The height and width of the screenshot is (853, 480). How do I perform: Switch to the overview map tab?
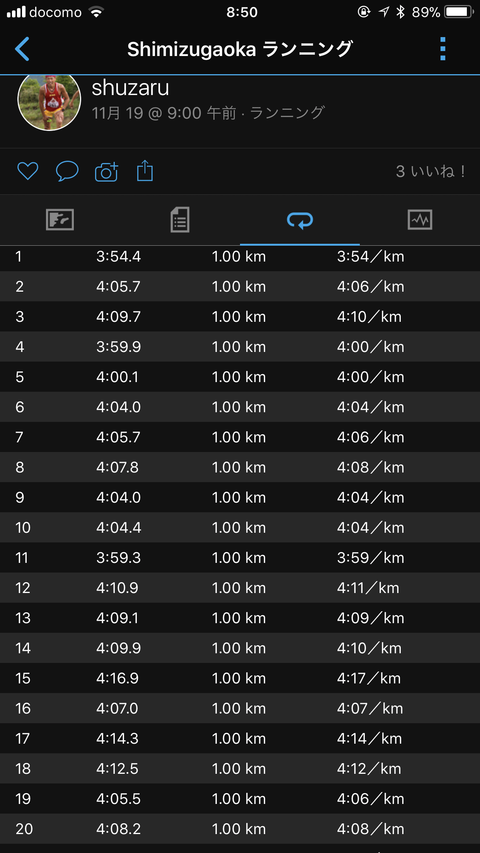click(x=60, y=220)
